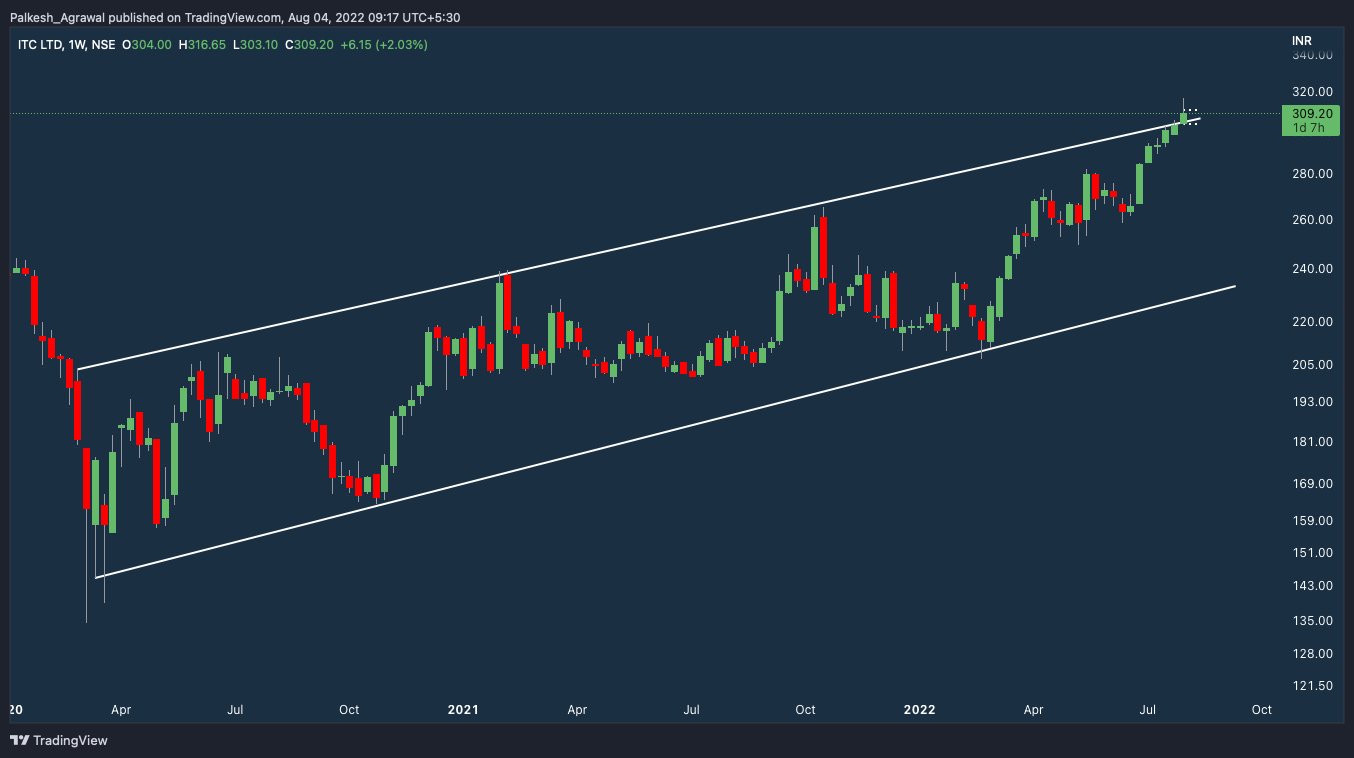1354x758 pixels.
Task: Click the 2022 label on time axis
Action: 919,710
